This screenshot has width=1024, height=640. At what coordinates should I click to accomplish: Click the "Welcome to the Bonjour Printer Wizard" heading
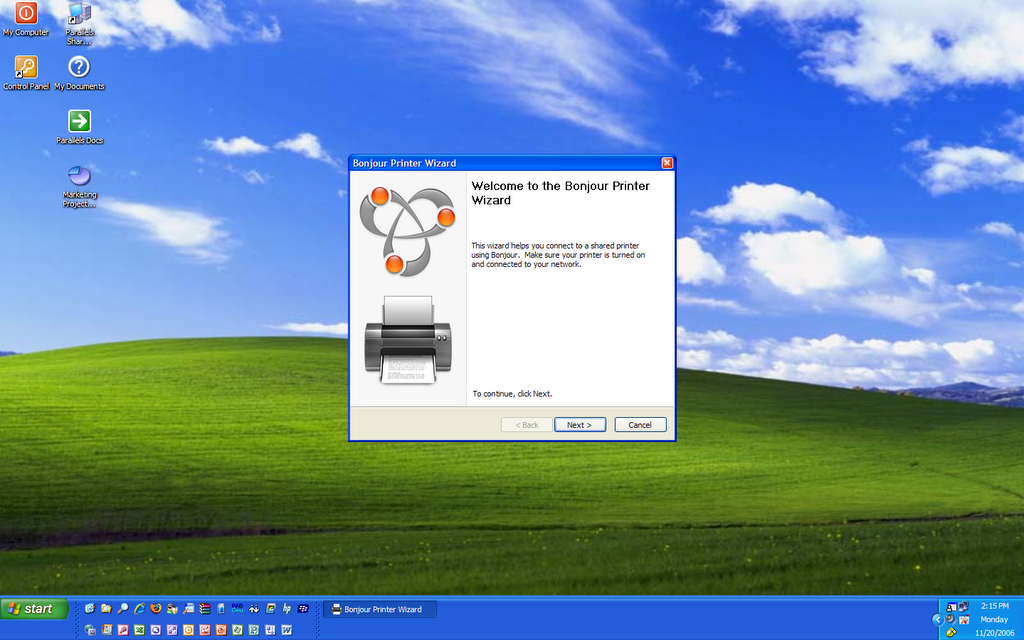tap(560, 193)
